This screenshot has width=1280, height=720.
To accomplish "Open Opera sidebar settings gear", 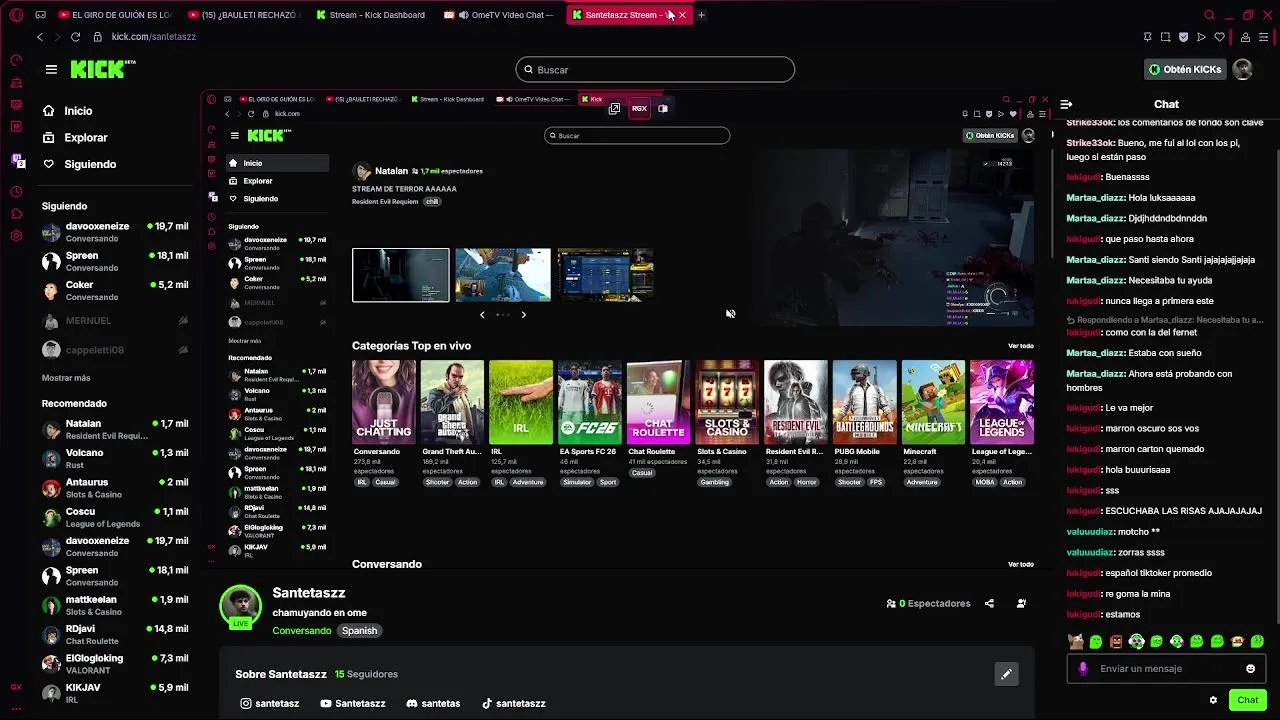I will (16, 236).
